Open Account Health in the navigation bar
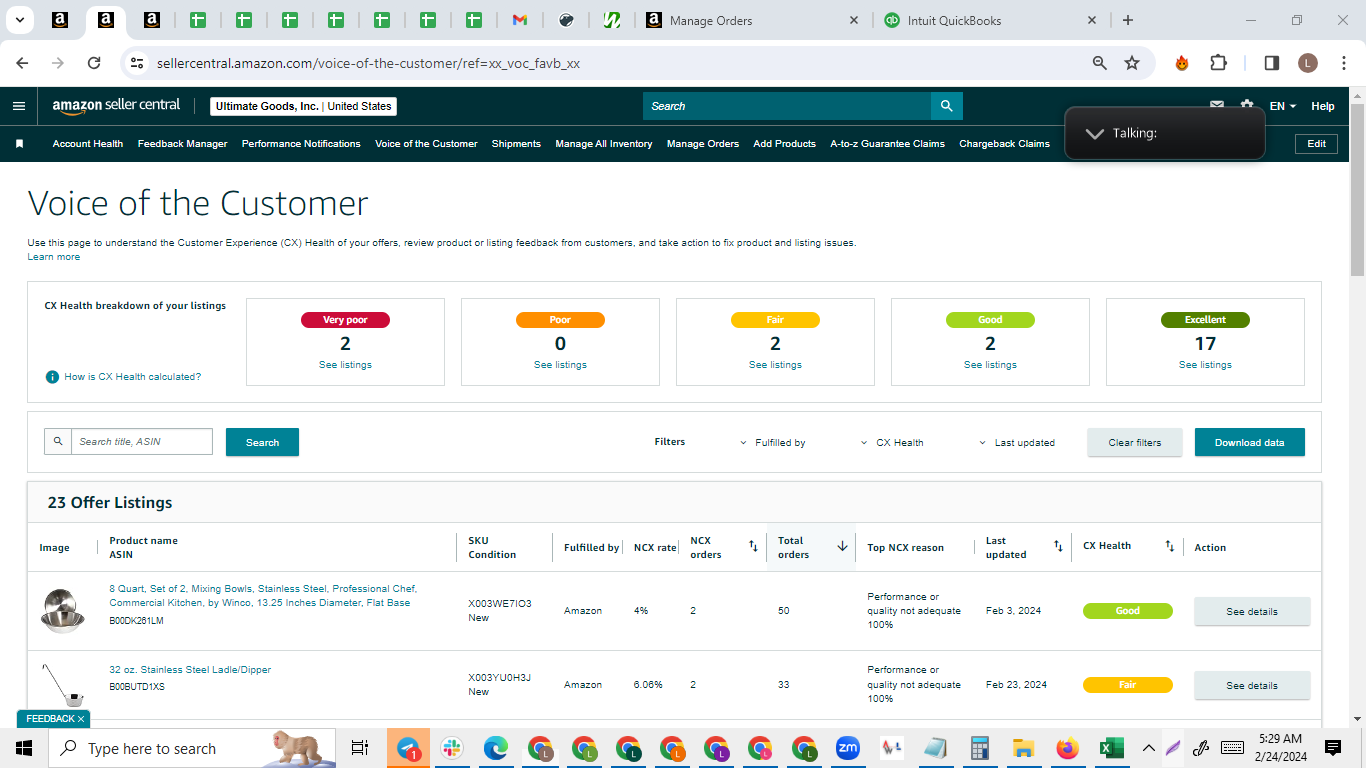The width and height of the screenshot is (1366, 768). (x=88, y=144)
